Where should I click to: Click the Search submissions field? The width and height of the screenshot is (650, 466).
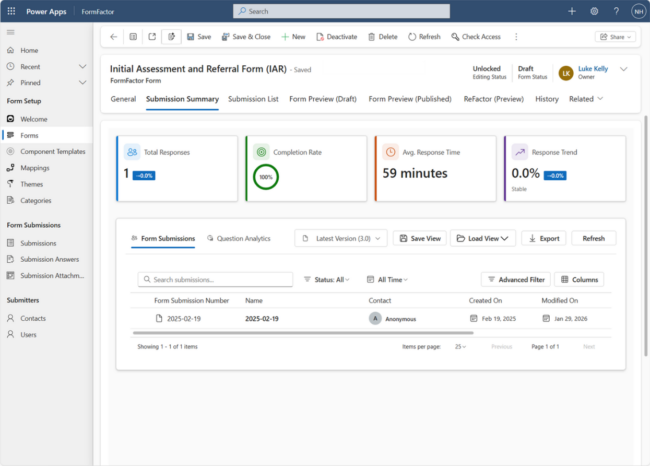(x=215, y=279)
